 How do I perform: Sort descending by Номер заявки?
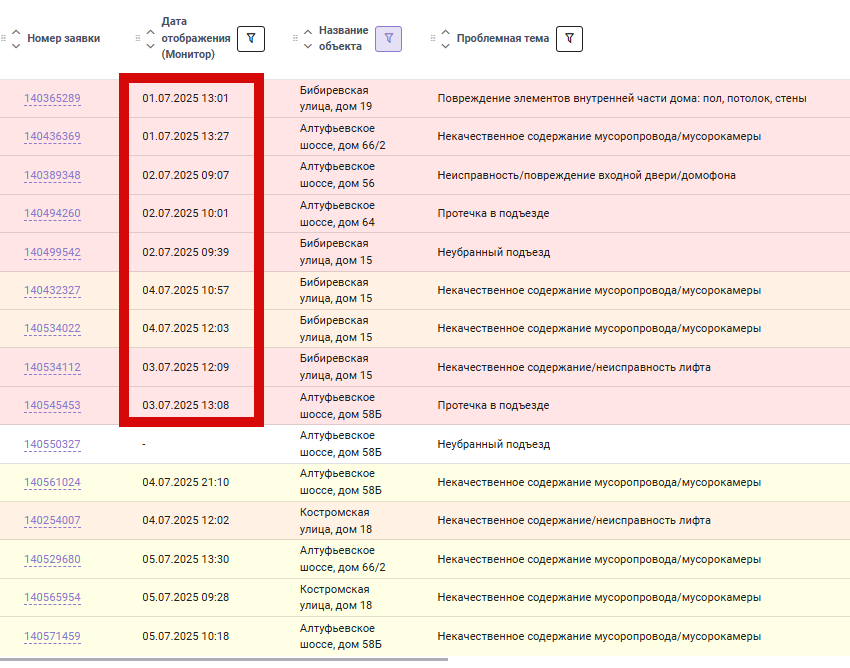click(x=16, y=46)
